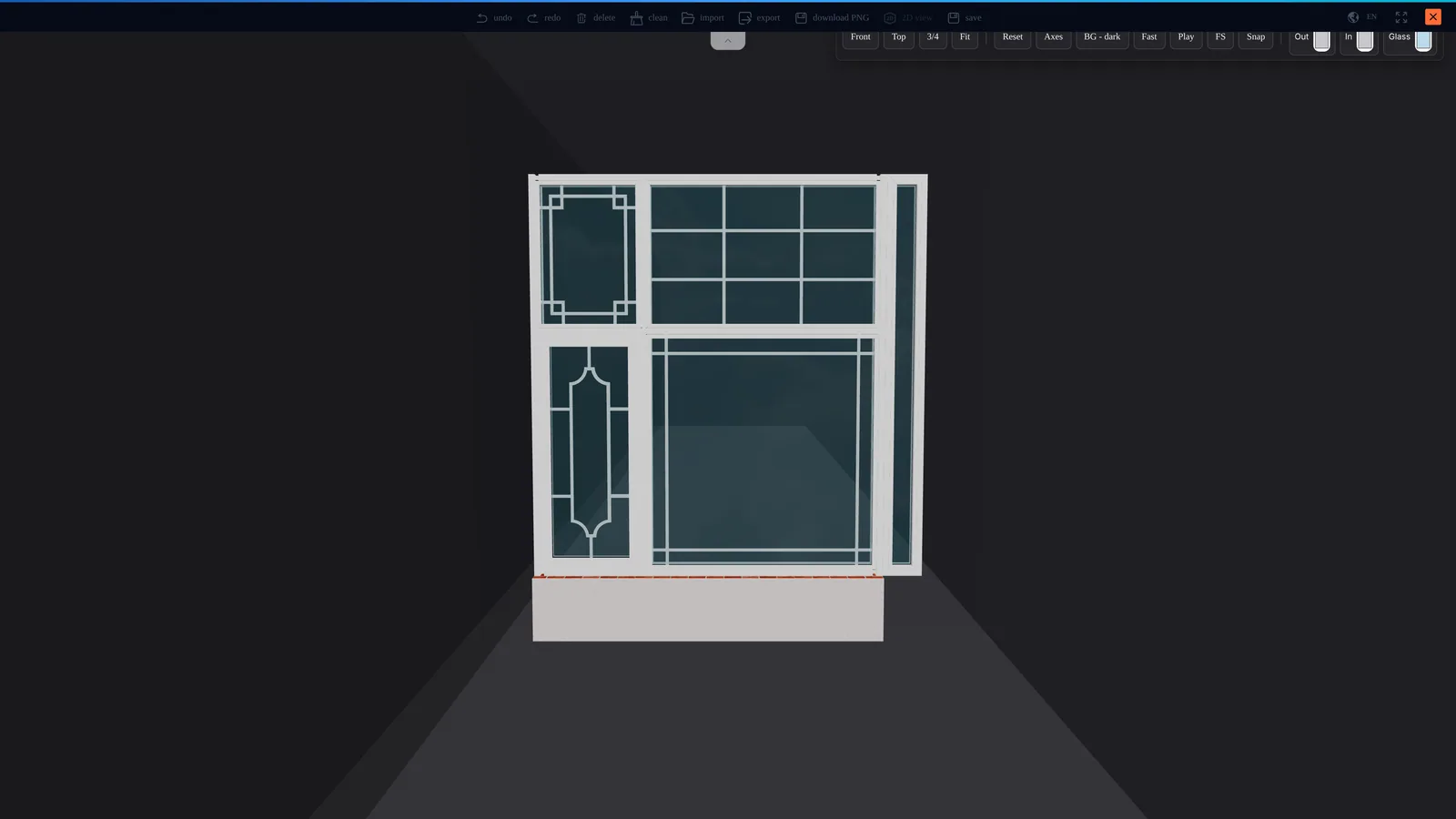Viewport: 1456px width, 819px height.
Task: Toggle fullscreen with the expand icon
Action: coord(1401,17)
